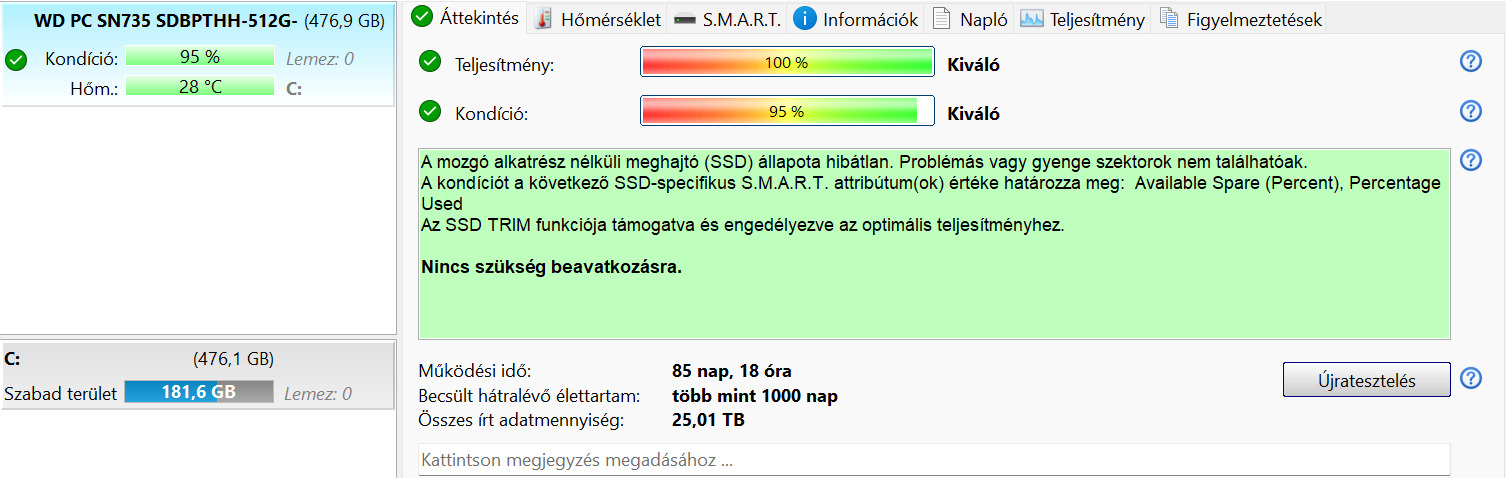Click the green checkmark next to Teljesítmény

click(x=430, y=63)
